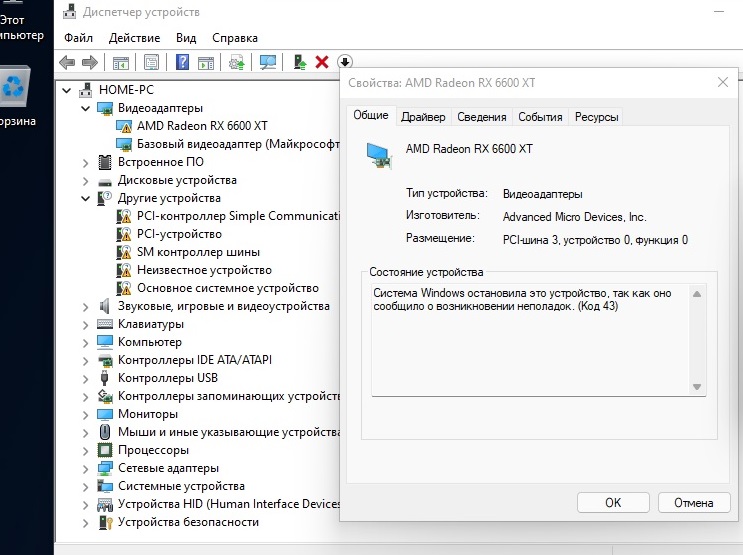The height and width of the screenshot is (555, 743).
Task: Switch to the Сведения tab
Action: tap(481, 117)
